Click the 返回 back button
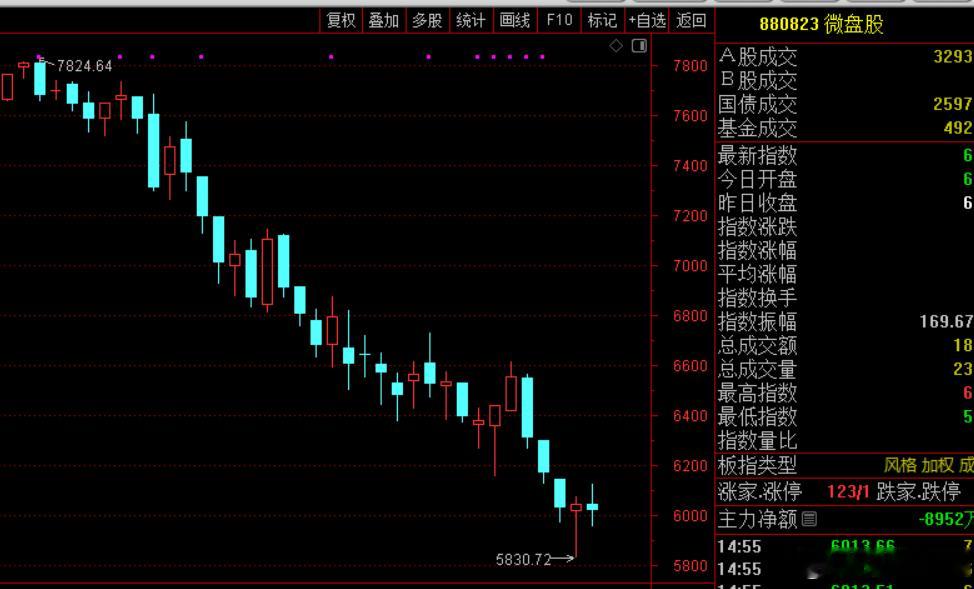This screenshot has height=589, width=974. [691, 21]
